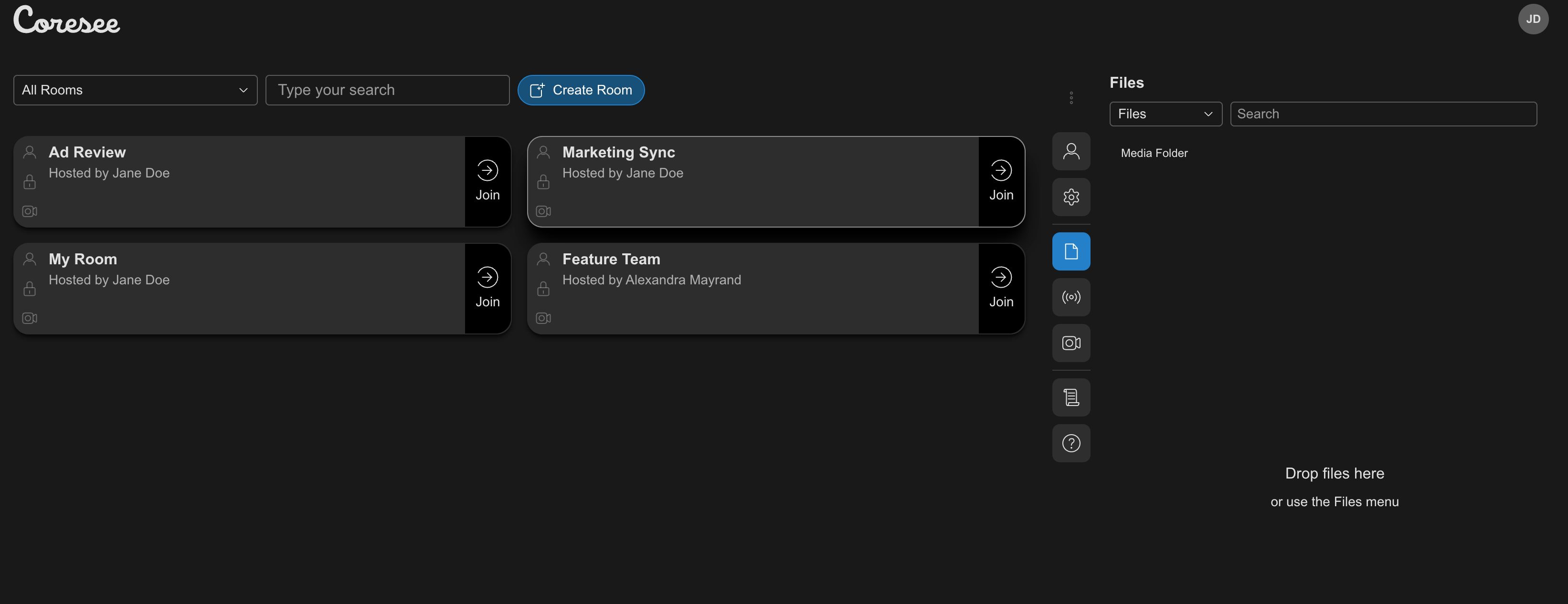Open the Contacts sidebar panel icon
This screenshot has height=604, width=1568.
pyautogui.click(x=1070, y=151)
